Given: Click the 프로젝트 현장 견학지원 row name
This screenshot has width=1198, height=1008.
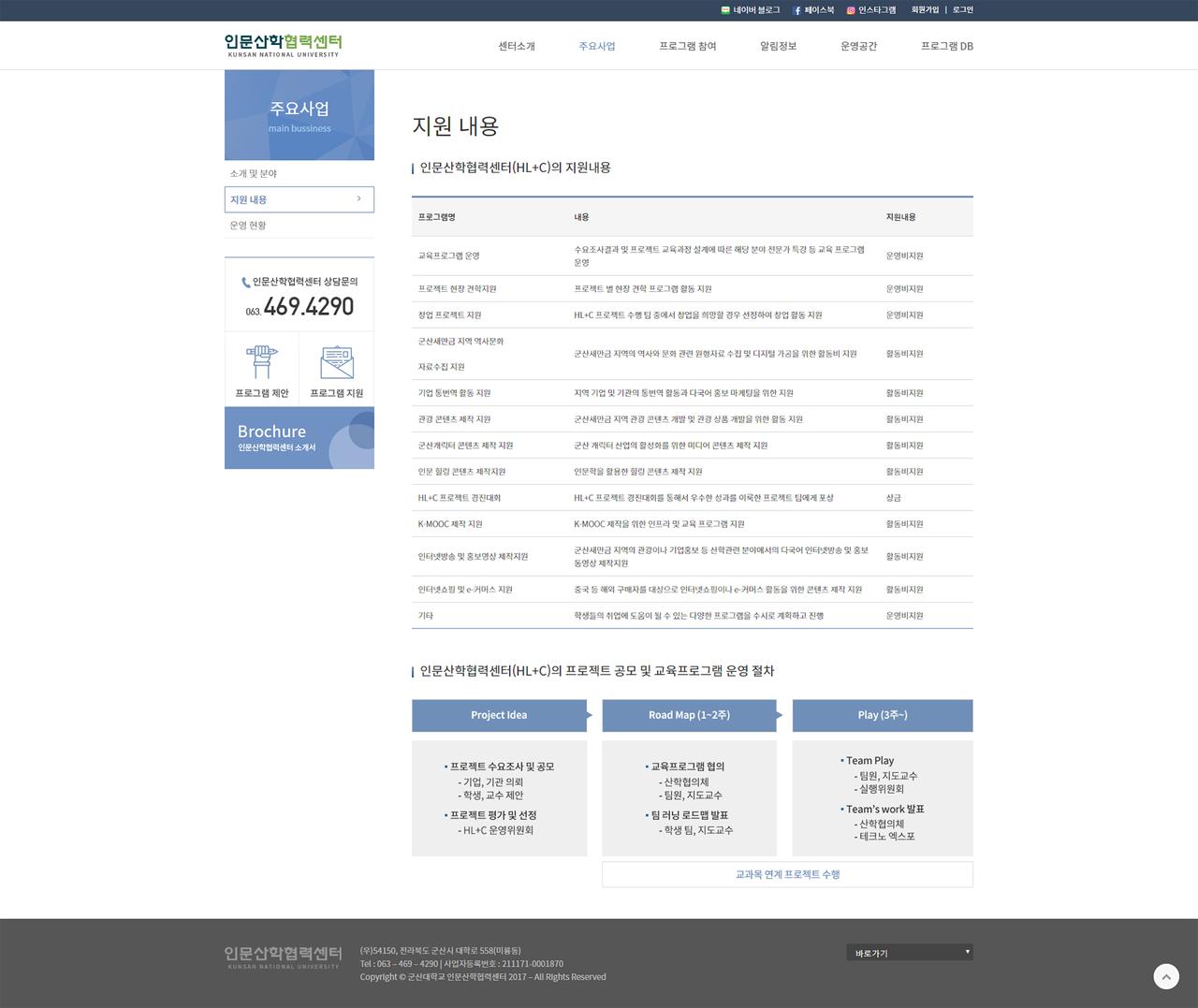Looking at the screenshot, I should [x=458, y=289].
